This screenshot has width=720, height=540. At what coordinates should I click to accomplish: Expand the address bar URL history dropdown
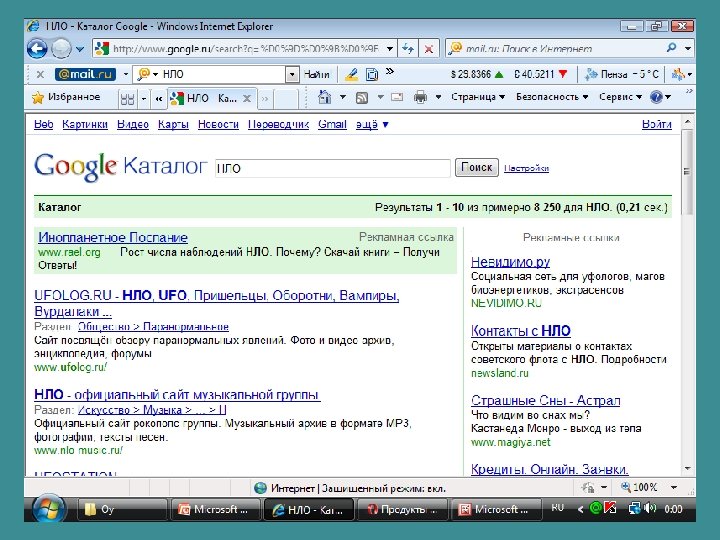[390, 49]
